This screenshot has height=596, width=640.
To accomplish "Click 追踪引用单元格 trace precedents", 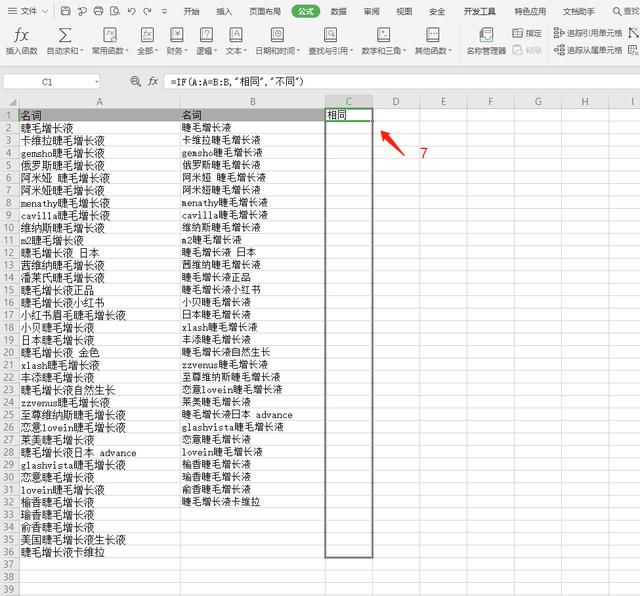I will point(588,33).
